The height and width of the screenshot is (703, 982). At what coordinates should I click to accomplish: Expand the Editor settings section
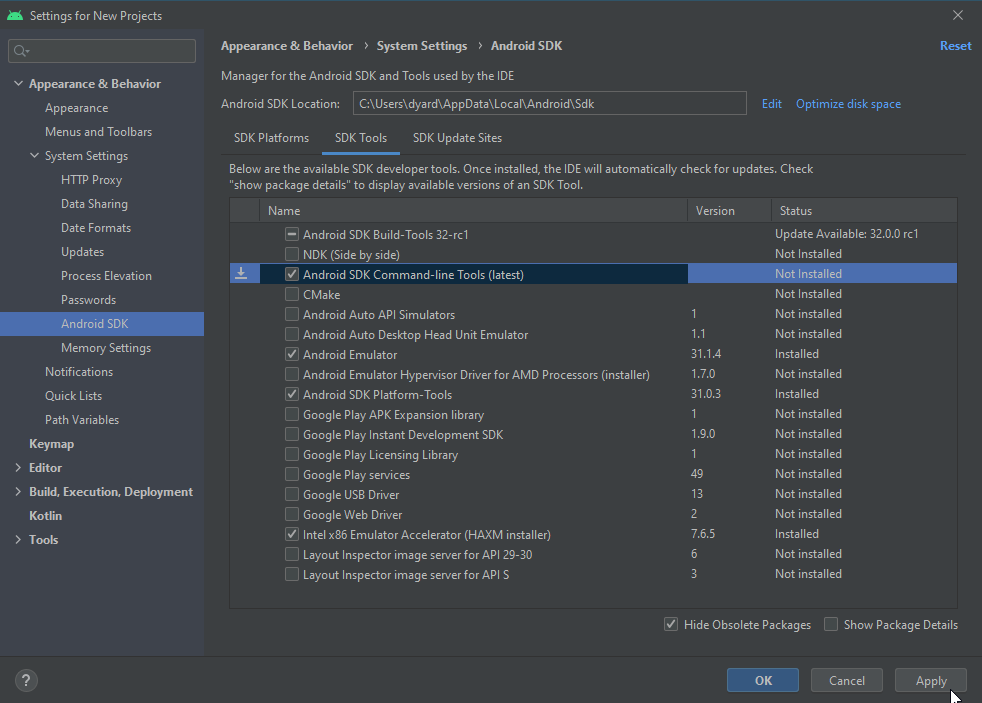[x=18, y=468]
